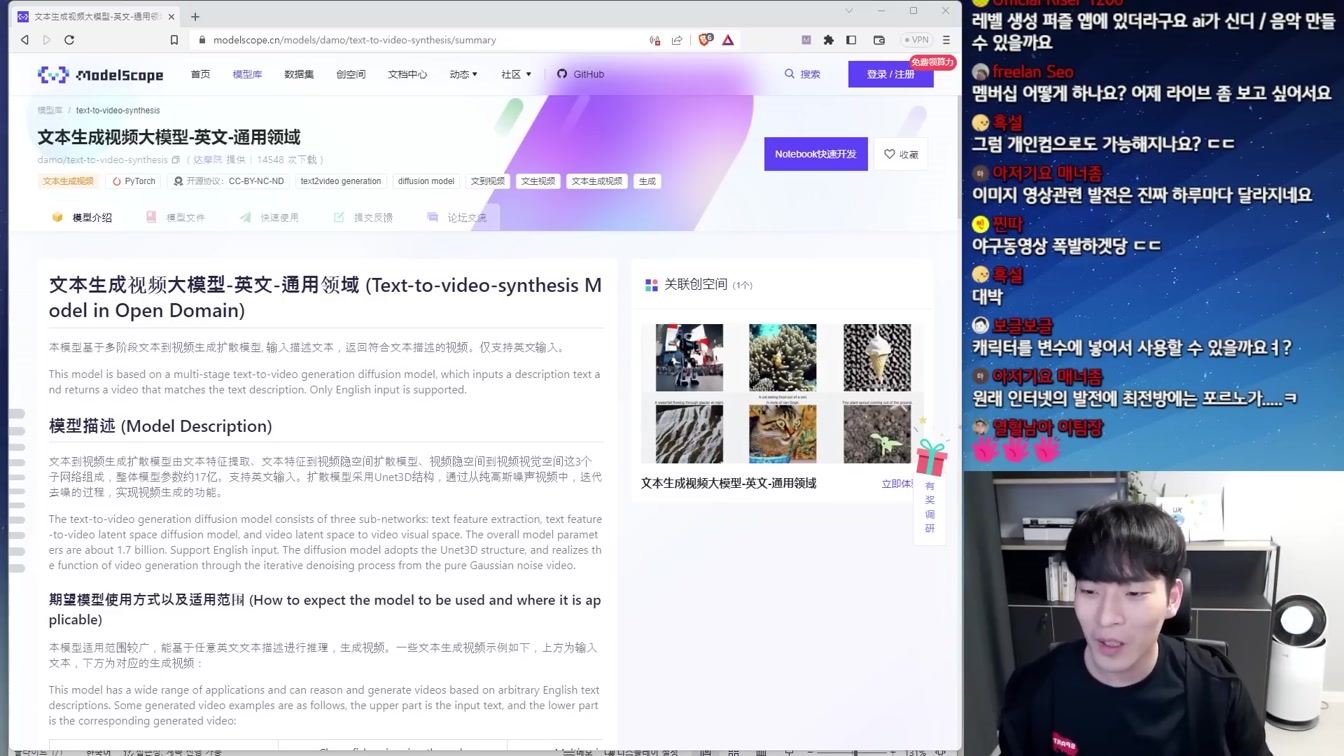Click the gift box reward icon

pyautogui.click(x=930, y=456)
